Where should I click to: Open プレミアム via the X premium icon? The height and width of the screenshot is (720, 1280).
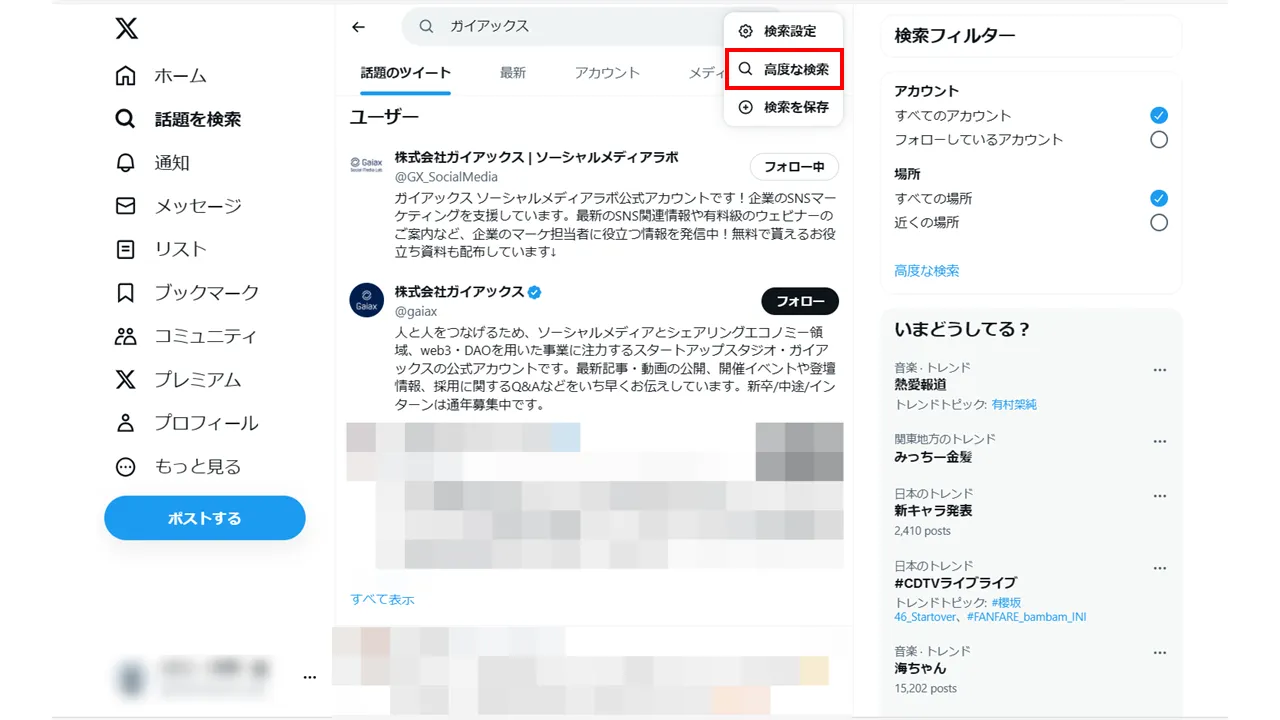[124, 379]
